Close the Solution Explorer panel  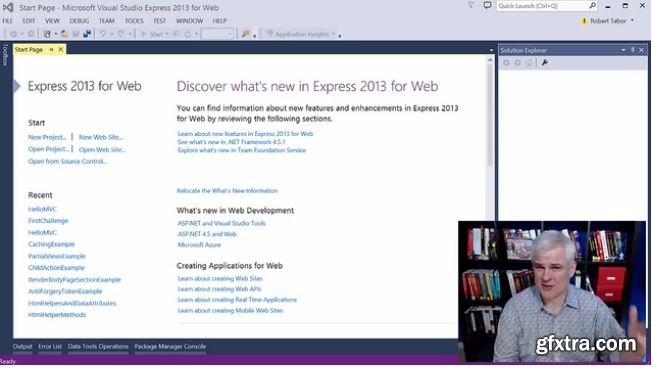click(x=641, y=50)
